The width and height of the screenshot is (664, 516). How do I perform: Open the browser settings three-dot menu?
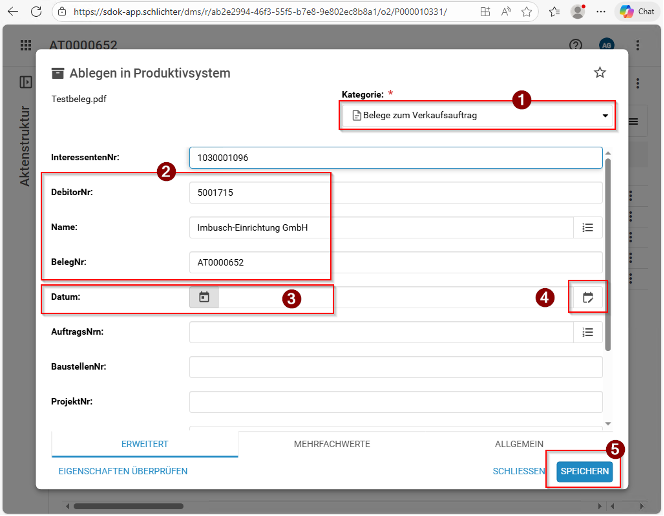click(x=601, y=12)
